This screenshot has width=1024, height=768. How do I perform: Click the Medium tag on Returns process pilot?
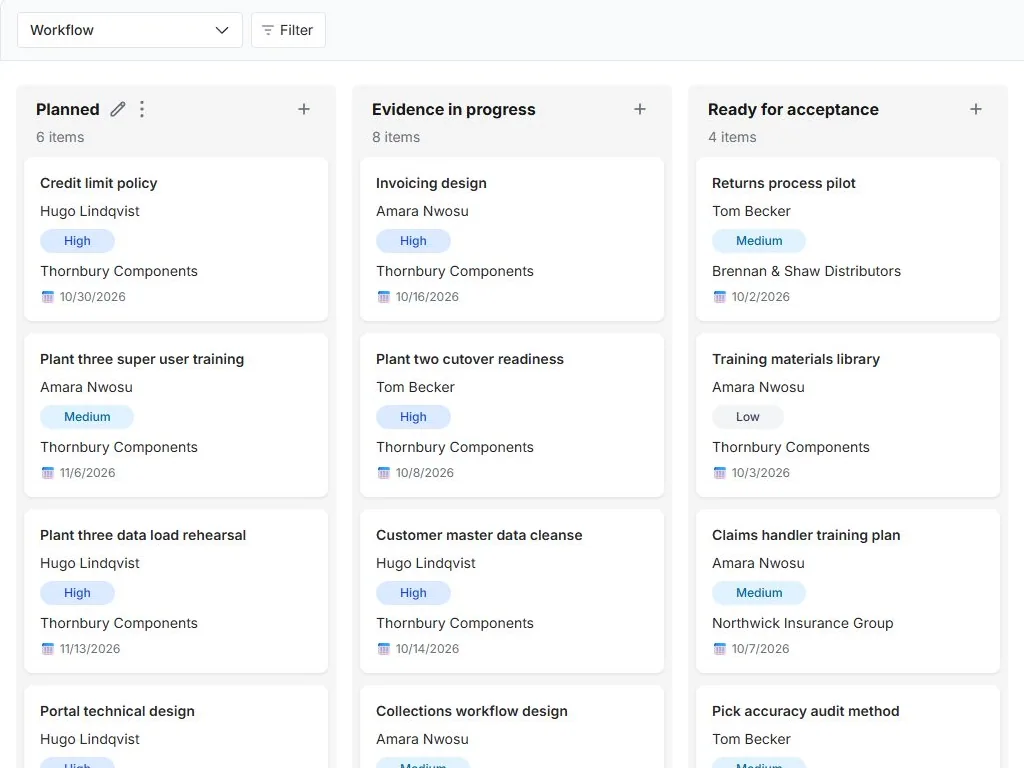(x=759, y=241)
